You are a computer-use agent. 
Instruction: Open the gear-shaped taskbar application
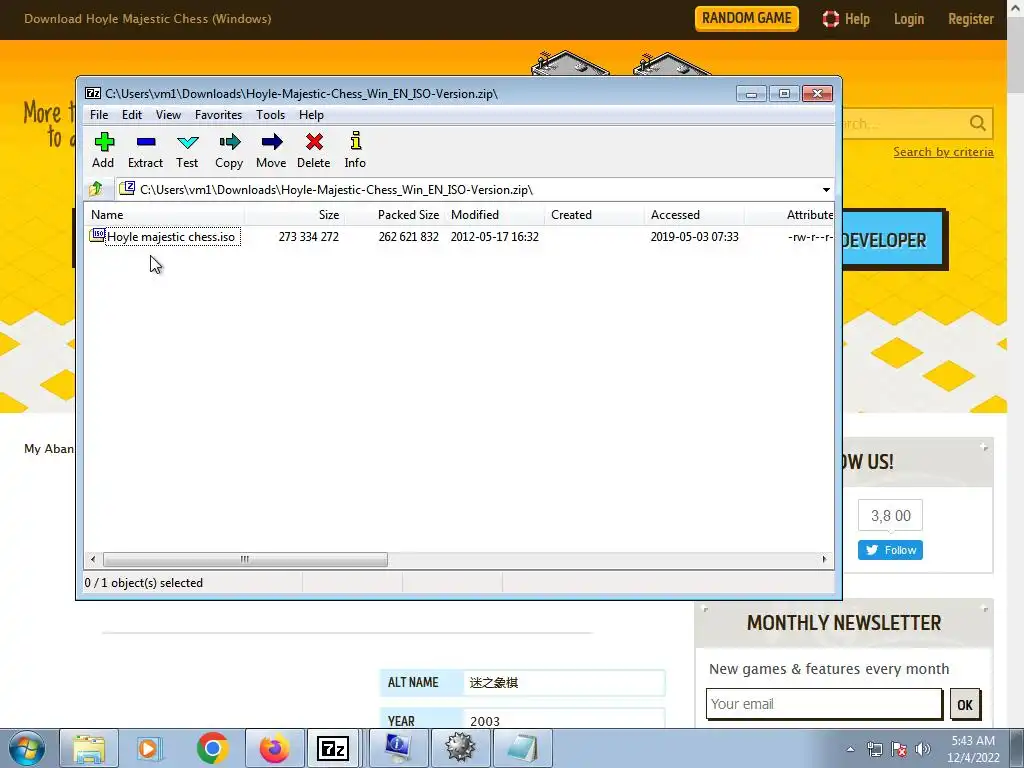click(x=460, y=748)
